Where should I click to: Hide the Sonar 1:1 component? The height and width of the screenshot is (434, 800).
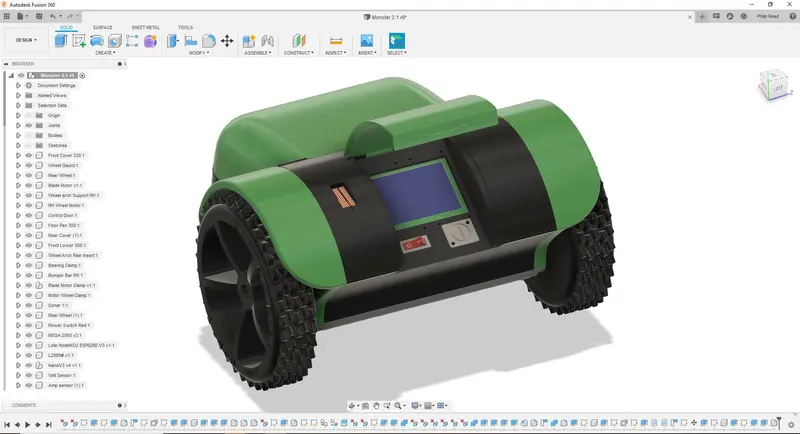(29, 305)
